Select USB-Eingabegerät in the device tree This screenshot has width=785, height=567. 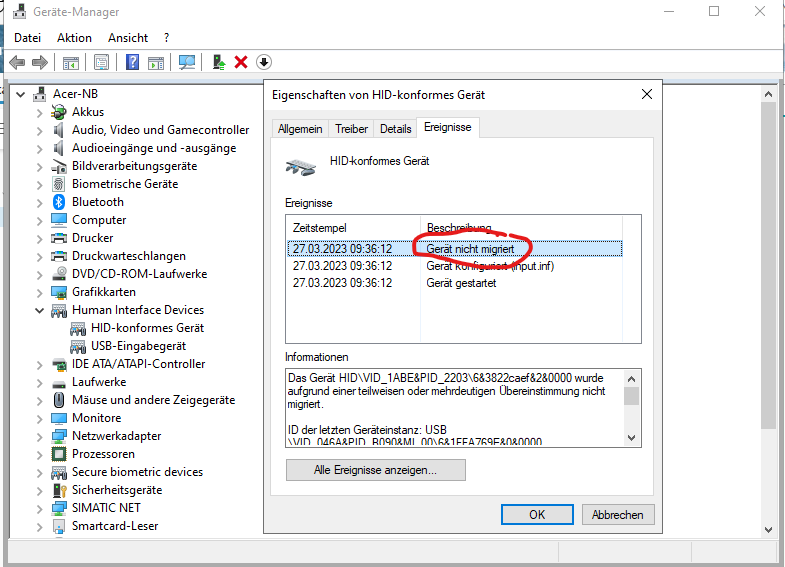click(x=136, y=346)
